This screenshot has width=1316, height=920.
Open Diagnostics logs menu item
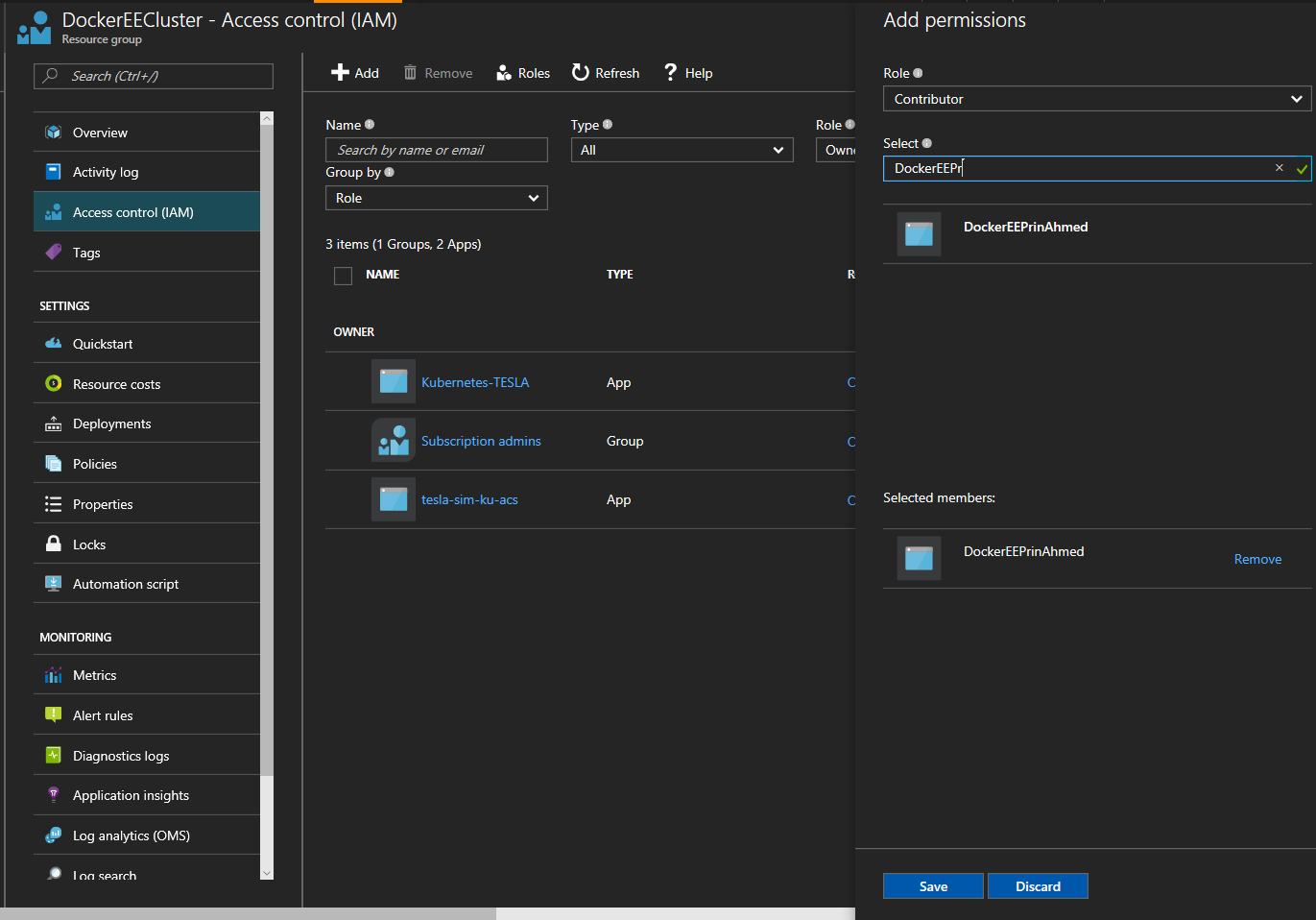click(147, 756)
